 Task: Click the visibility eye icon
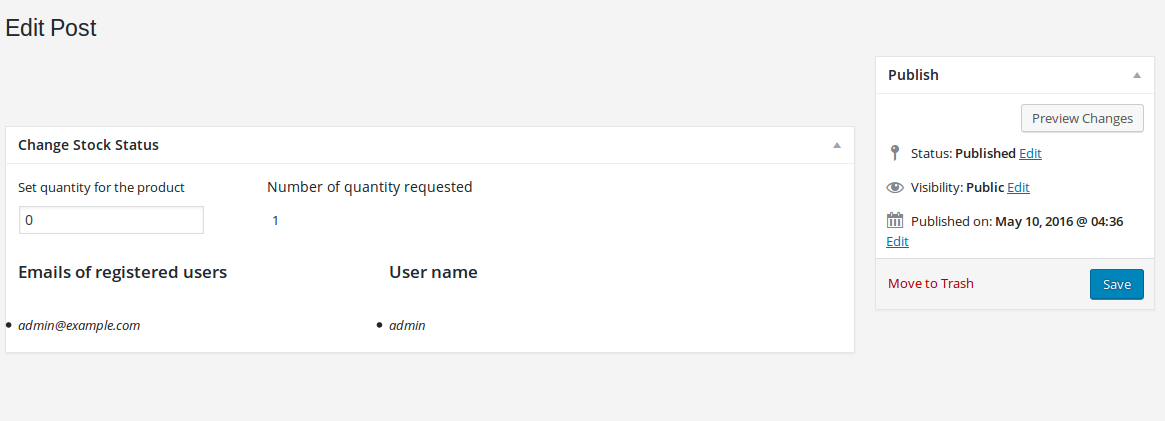tap(895, 188)
